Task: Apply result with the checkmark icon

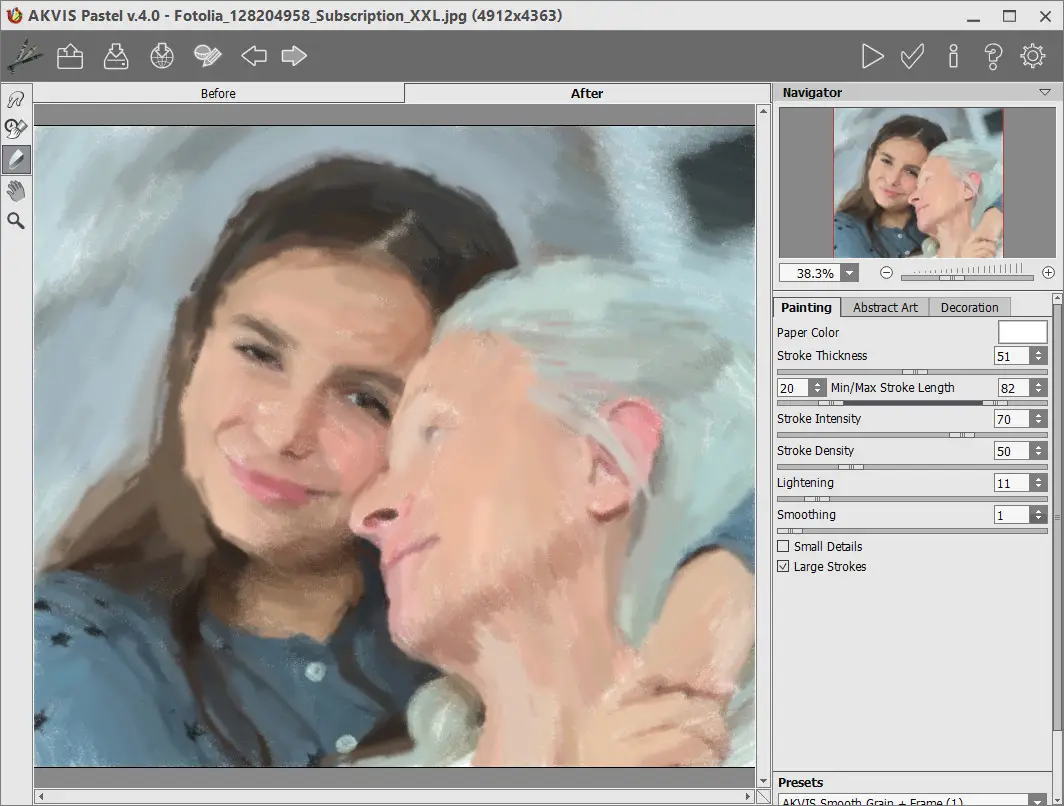Action: point(912,56)
